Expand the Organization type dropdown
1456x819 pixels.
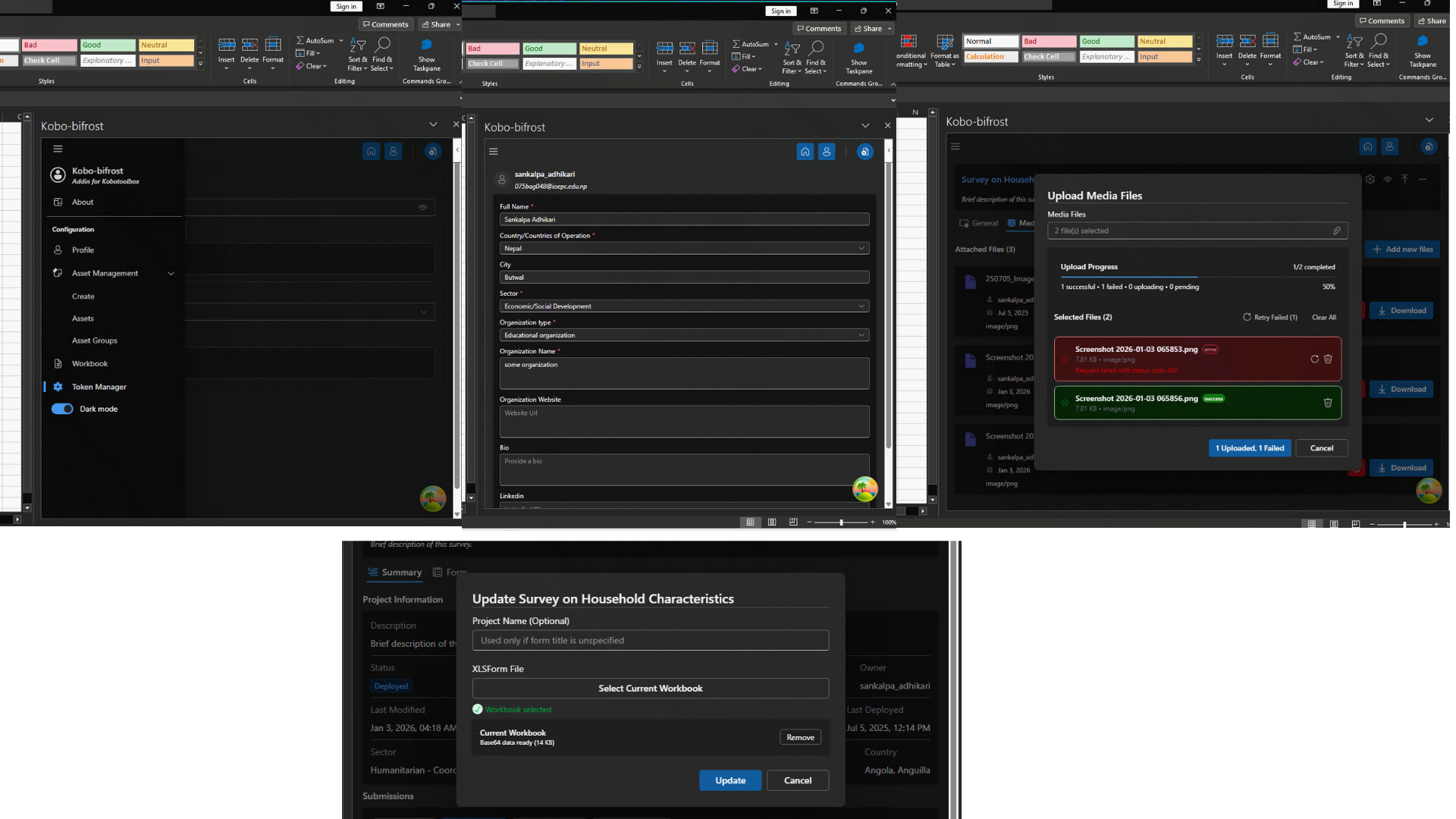(x=684, y=335)
